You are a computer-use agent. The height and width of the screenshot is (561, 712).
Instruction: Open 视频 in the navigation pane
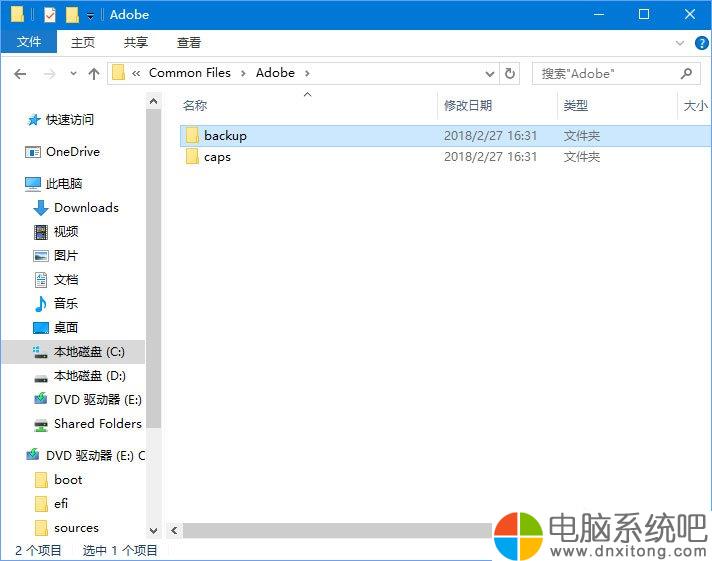[x=66, y=232]
